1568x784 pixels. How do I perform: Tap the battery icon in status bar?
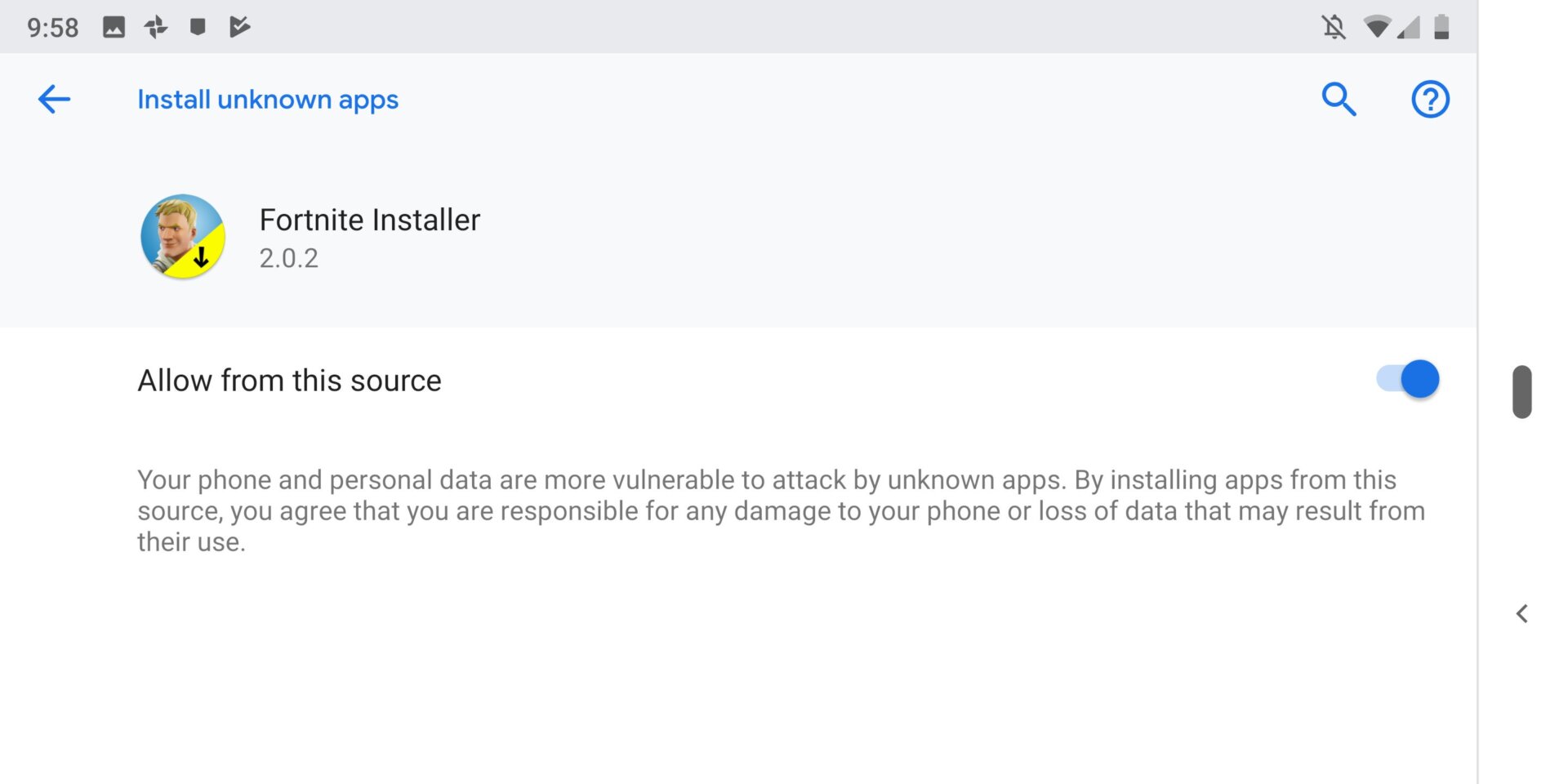click(x=1441, y=27)
